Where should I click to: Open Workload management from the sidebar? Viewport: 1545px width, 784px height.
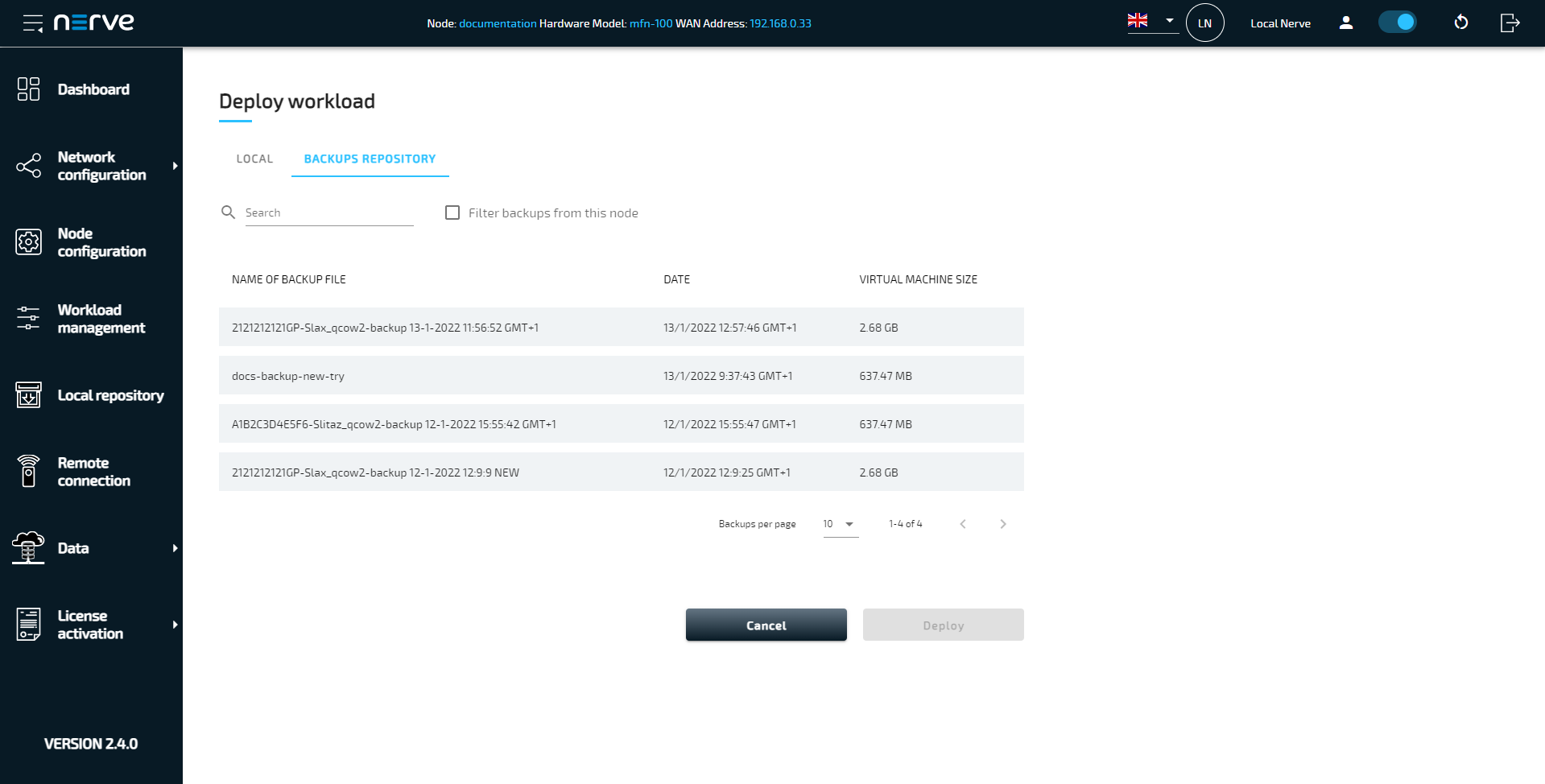tap(90, 318)
